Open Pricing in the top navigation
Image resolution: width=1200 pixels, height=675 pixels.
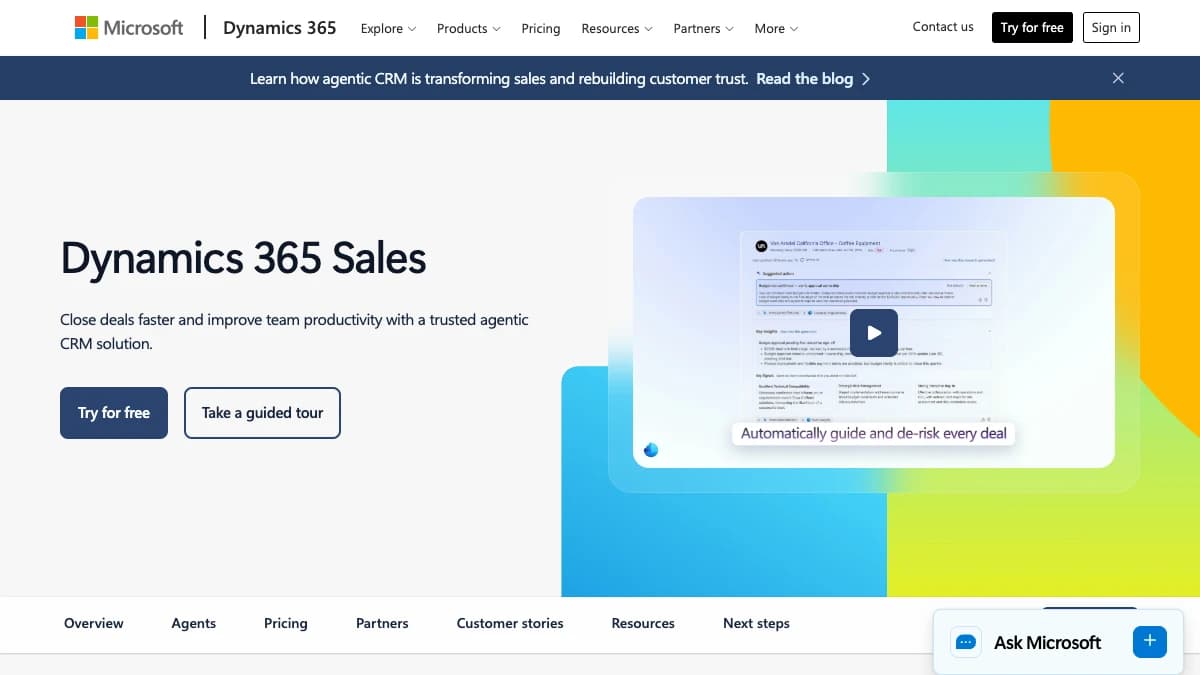click(x=541, y=28)
